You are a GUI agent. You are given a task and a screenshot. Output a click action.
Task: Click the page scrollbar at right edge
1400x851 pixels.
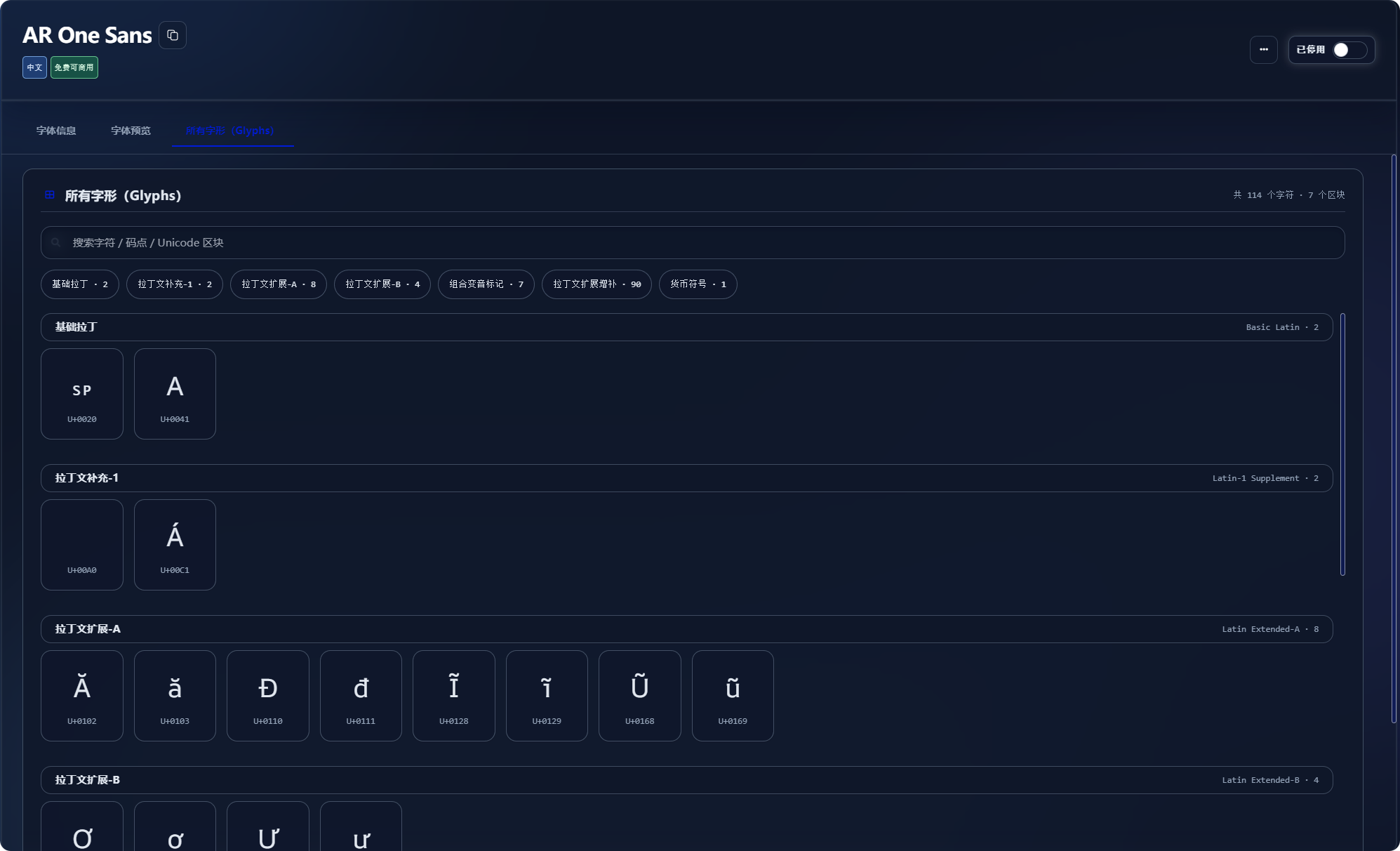[x=1394, y=439]
